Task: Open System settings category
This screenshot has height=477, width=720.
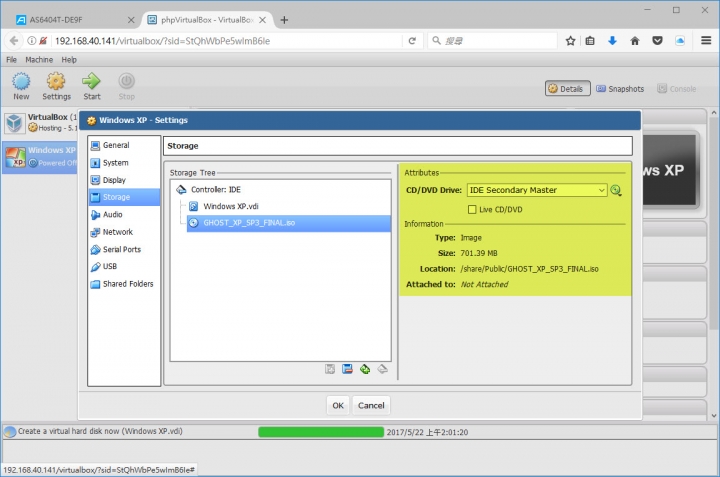Action: pyautogui.click(x=124, y=163)
